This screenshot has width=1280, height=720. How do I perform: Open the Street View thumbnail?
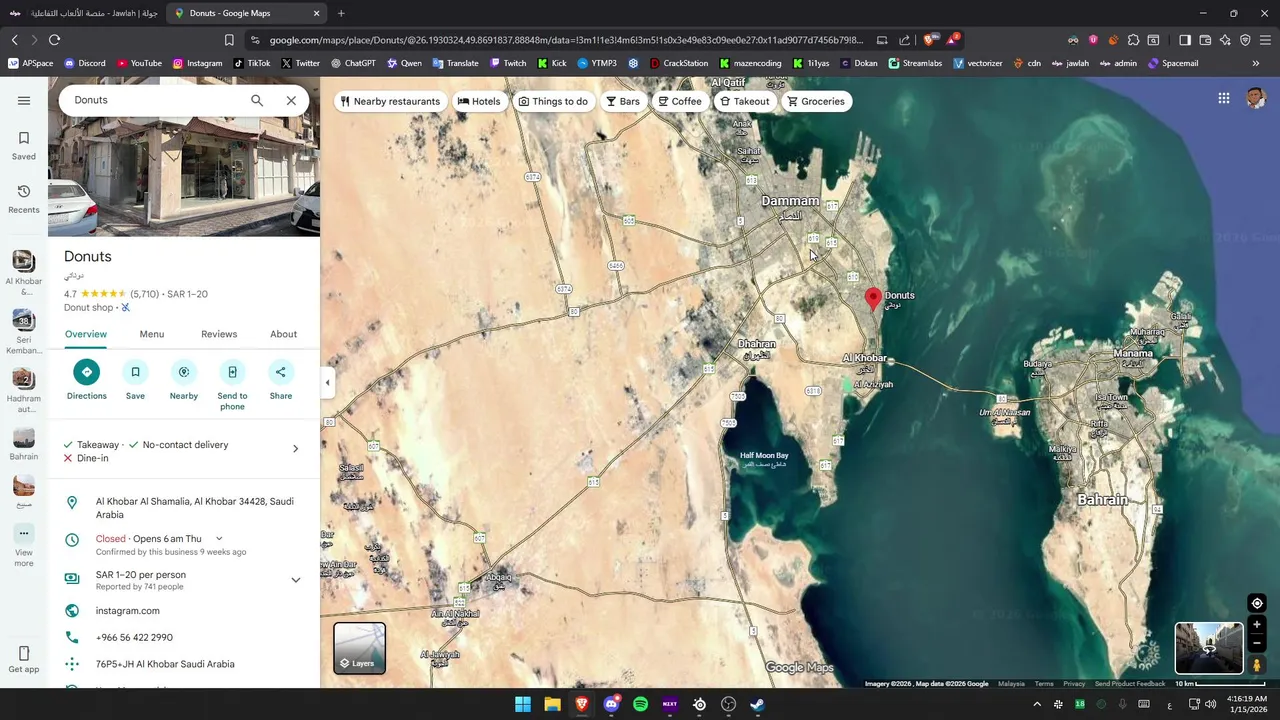[1209, 648]
